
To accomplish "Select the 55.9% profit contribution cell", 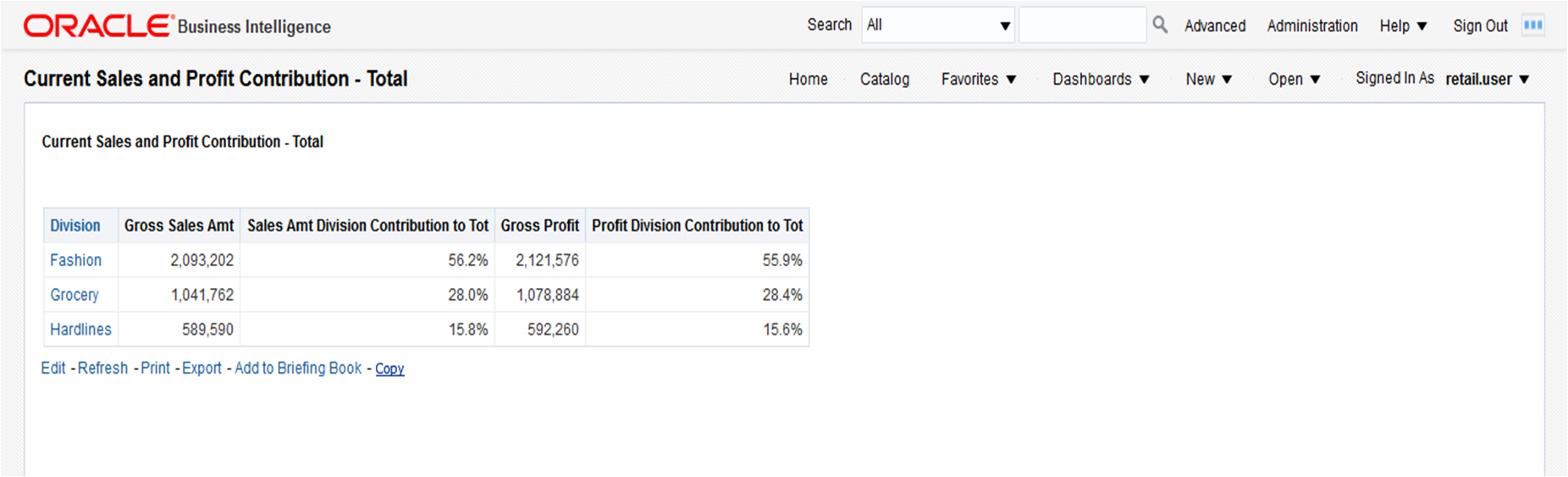I will coord(697,260).
